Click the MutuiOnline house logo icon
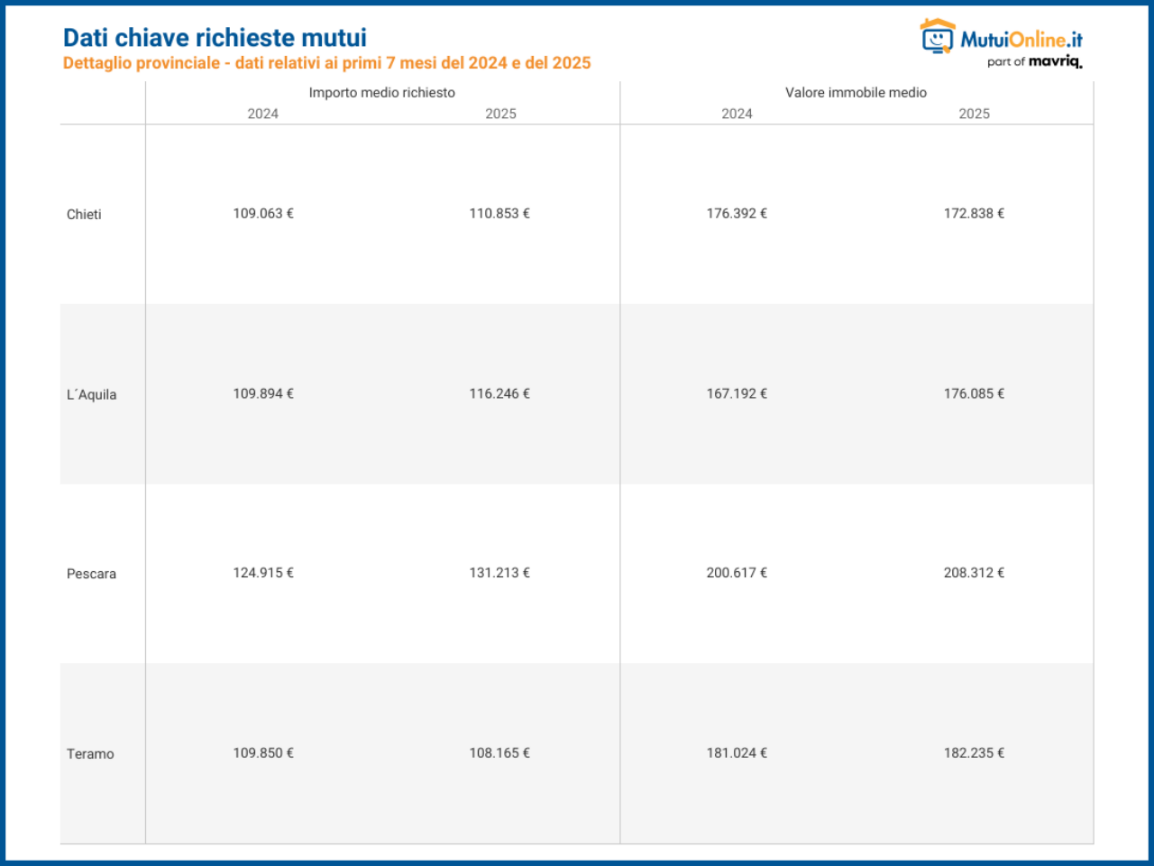 tap(937, 37)
